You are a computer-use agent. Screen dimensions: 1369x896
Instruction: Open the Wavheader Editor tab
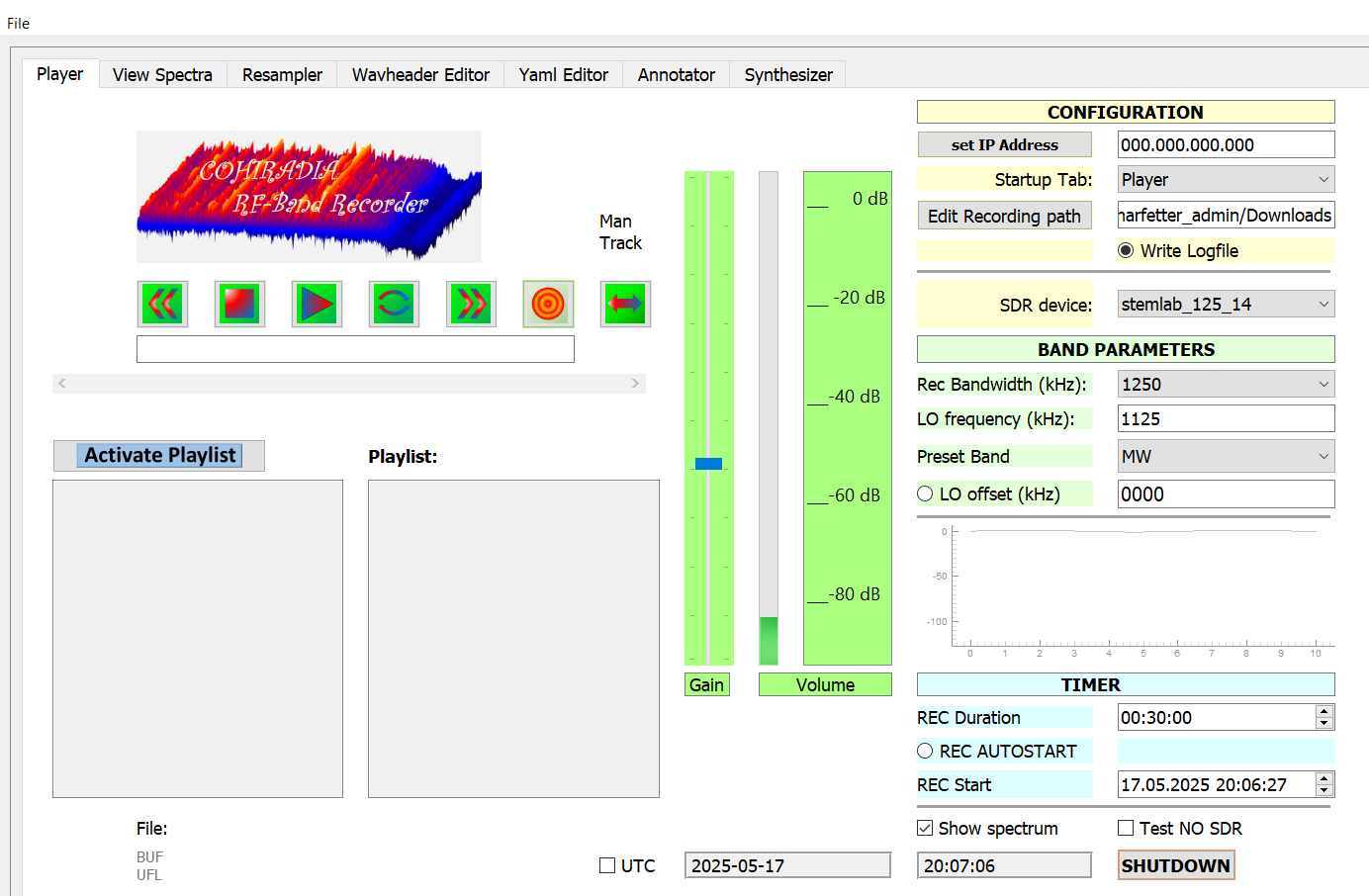tap(420, 75)
